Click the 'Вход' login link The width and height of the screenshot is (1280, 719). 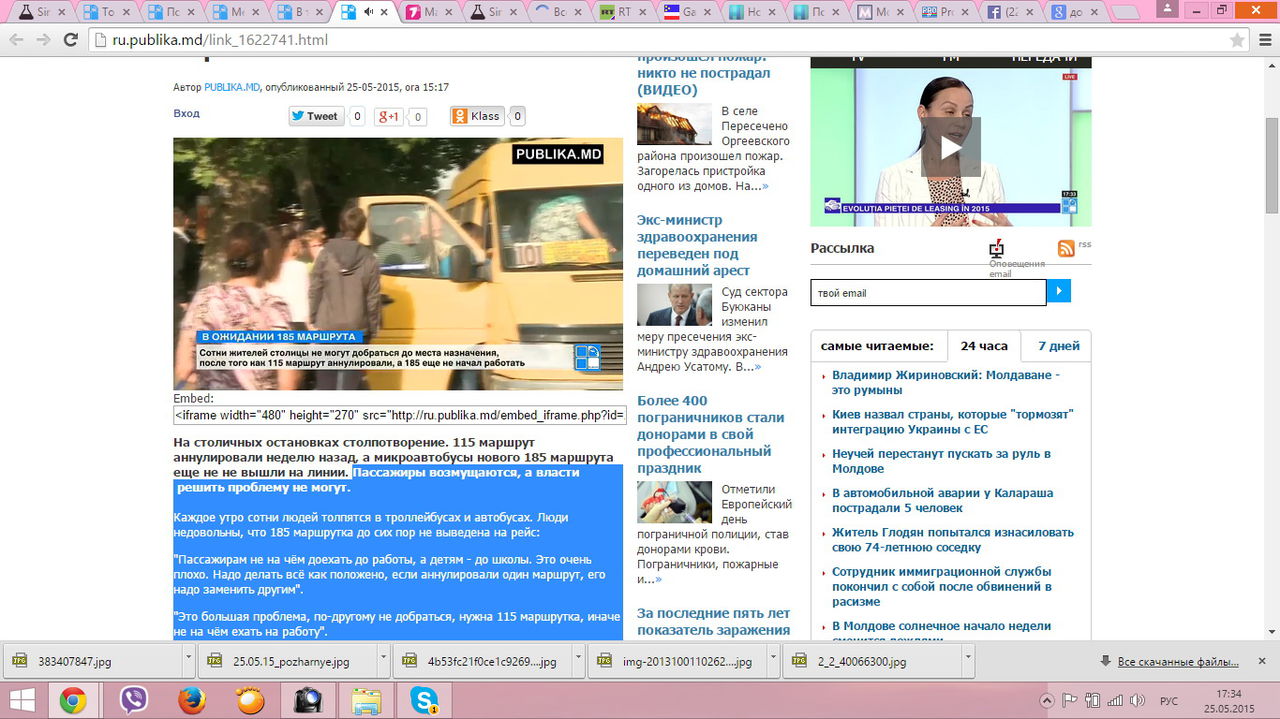[x=186, y=113]
